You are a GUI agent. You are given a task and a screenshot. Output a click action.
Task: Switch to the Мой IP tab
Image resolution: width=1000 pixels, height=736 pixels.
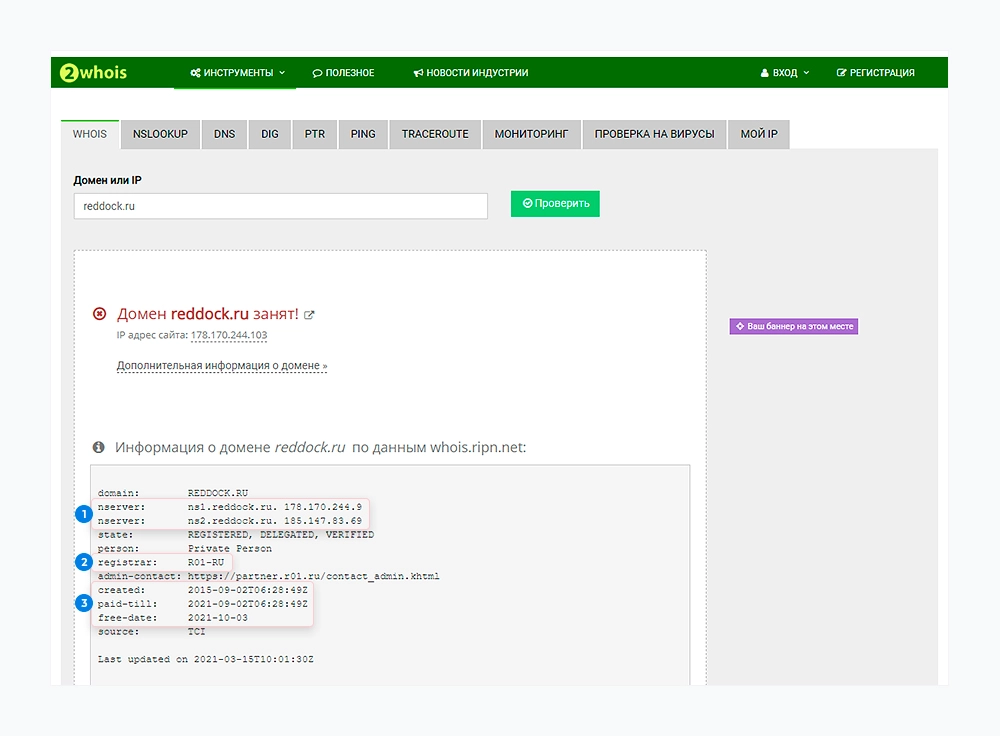tap(759, 134)
